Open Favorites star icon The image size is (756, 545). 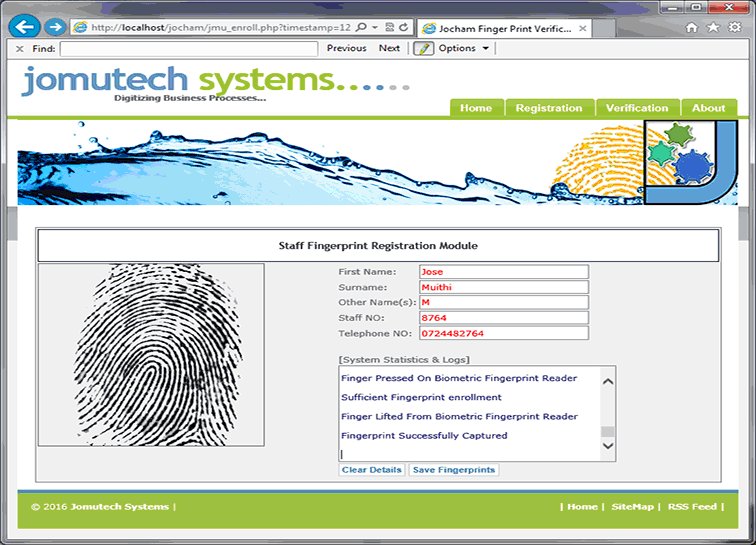coord(713,27)
